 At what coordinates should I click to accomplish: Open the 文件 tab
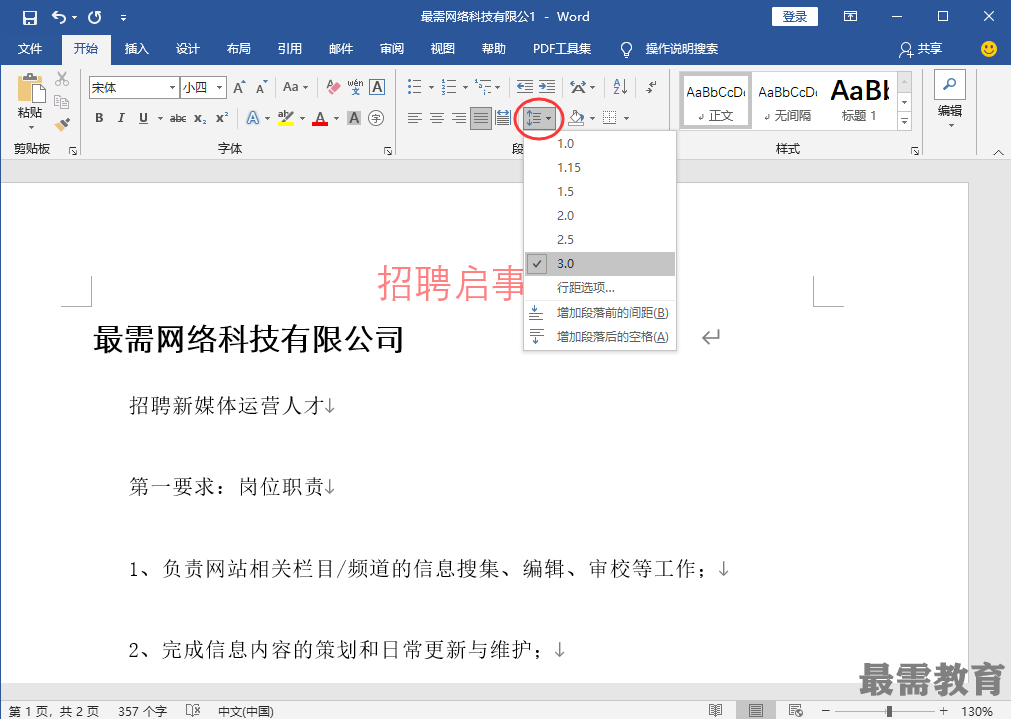pyautogui.click(x=30, y=48)
